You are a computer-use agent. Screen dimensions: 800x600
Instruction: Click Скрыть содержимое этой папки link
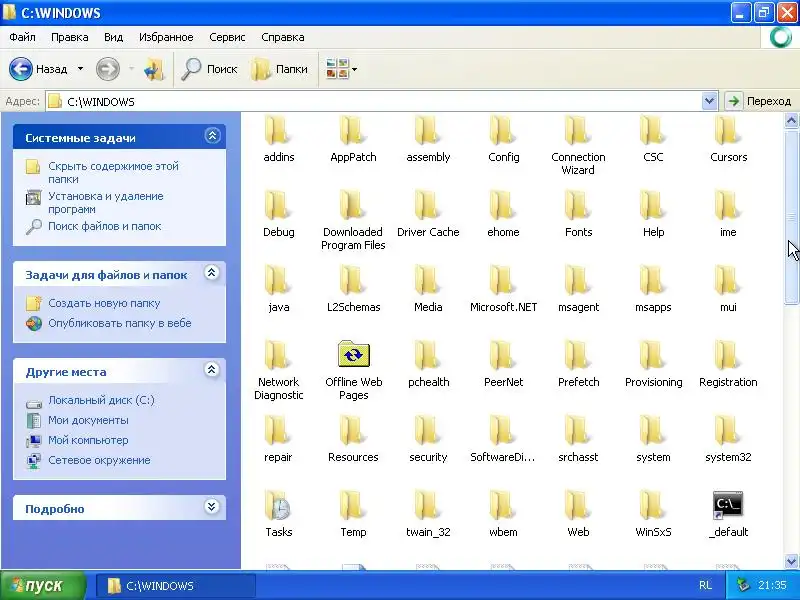pyautogui.click(x=113, y=172)
